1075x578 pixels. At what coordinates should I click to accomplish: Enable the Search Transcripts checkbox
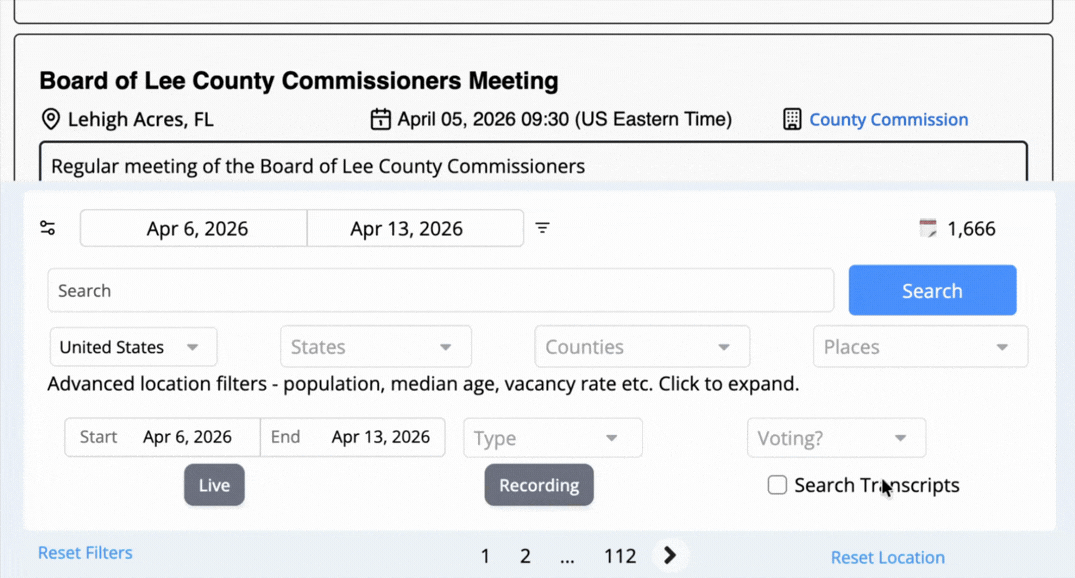click(777, 485)
